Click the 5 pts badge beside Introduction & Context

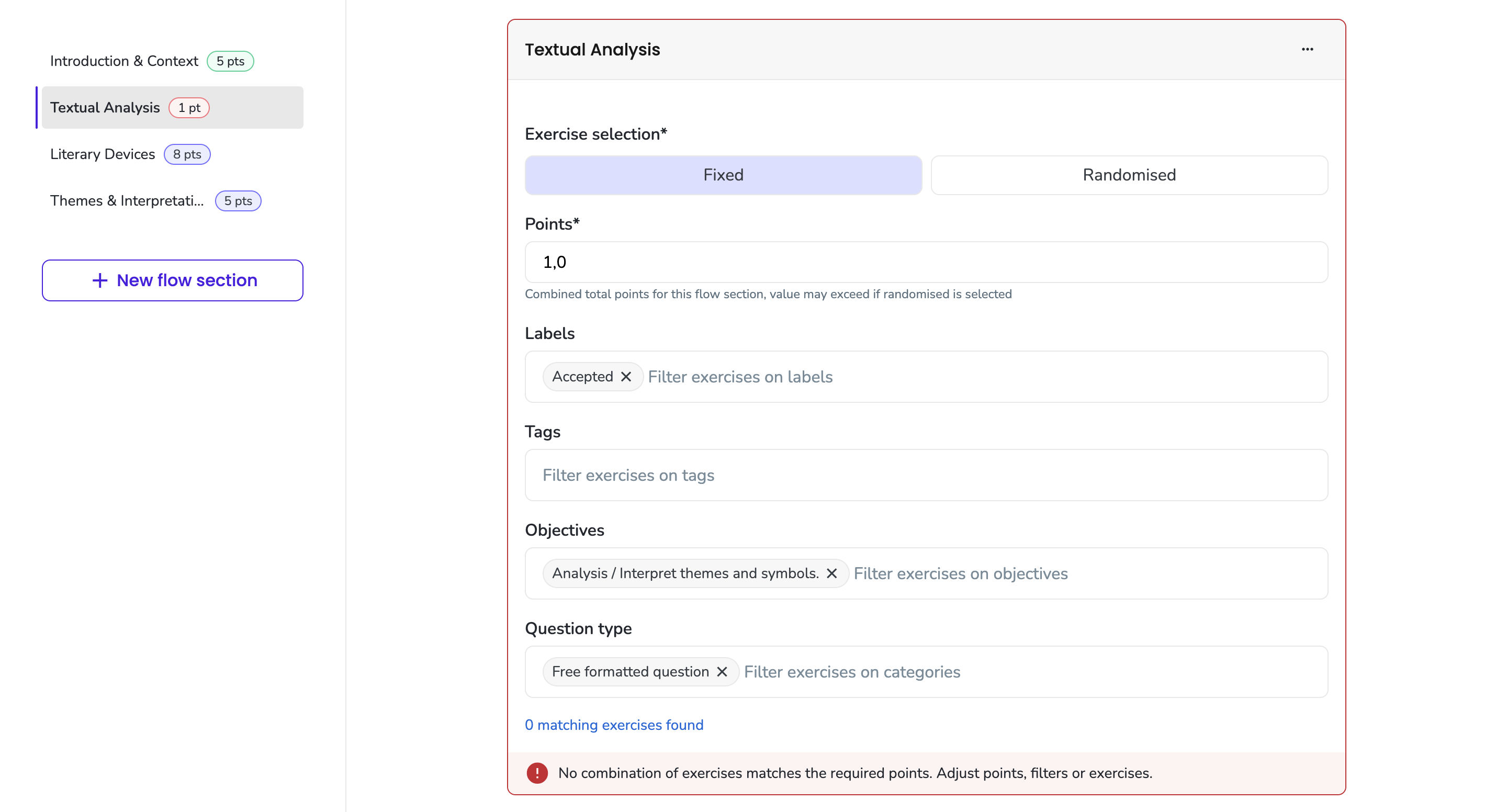click(230, 61)
